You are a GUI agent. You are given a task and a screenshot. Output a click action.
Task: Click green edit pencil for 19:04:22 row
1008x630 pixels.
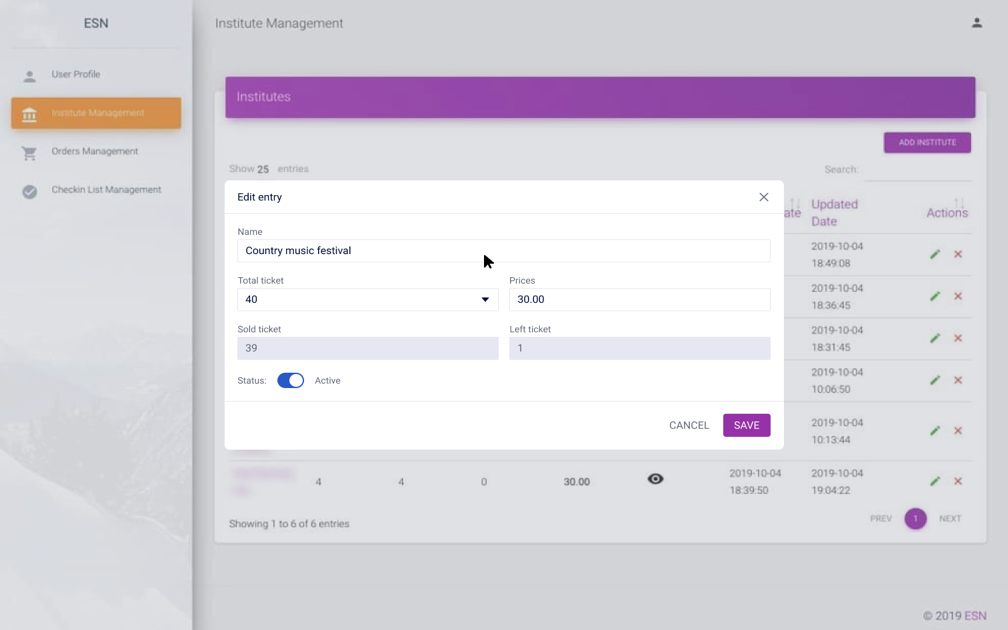tap(935, 481)
